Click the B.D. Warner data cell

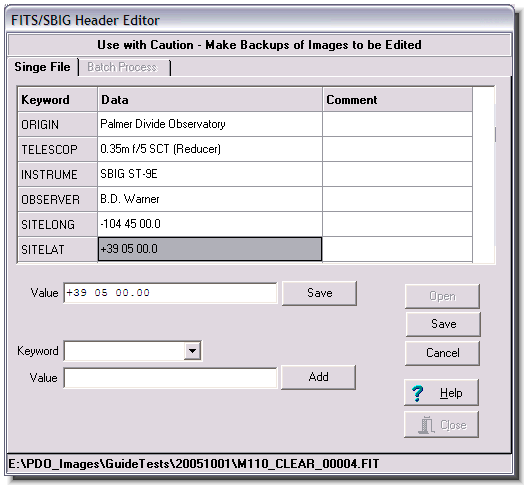coord(210,199)
